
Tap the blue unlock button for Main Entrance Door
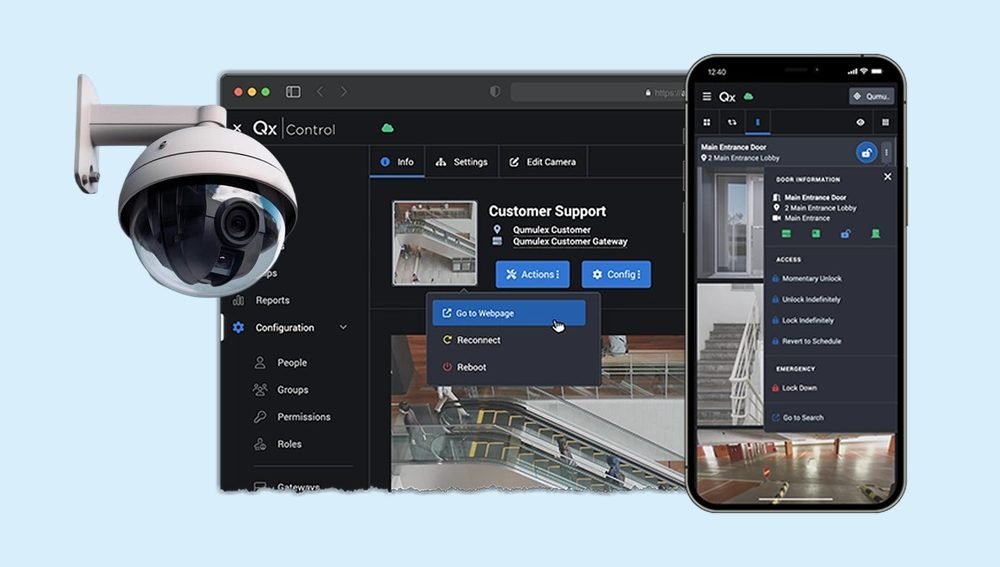click(x=866, y=153)
